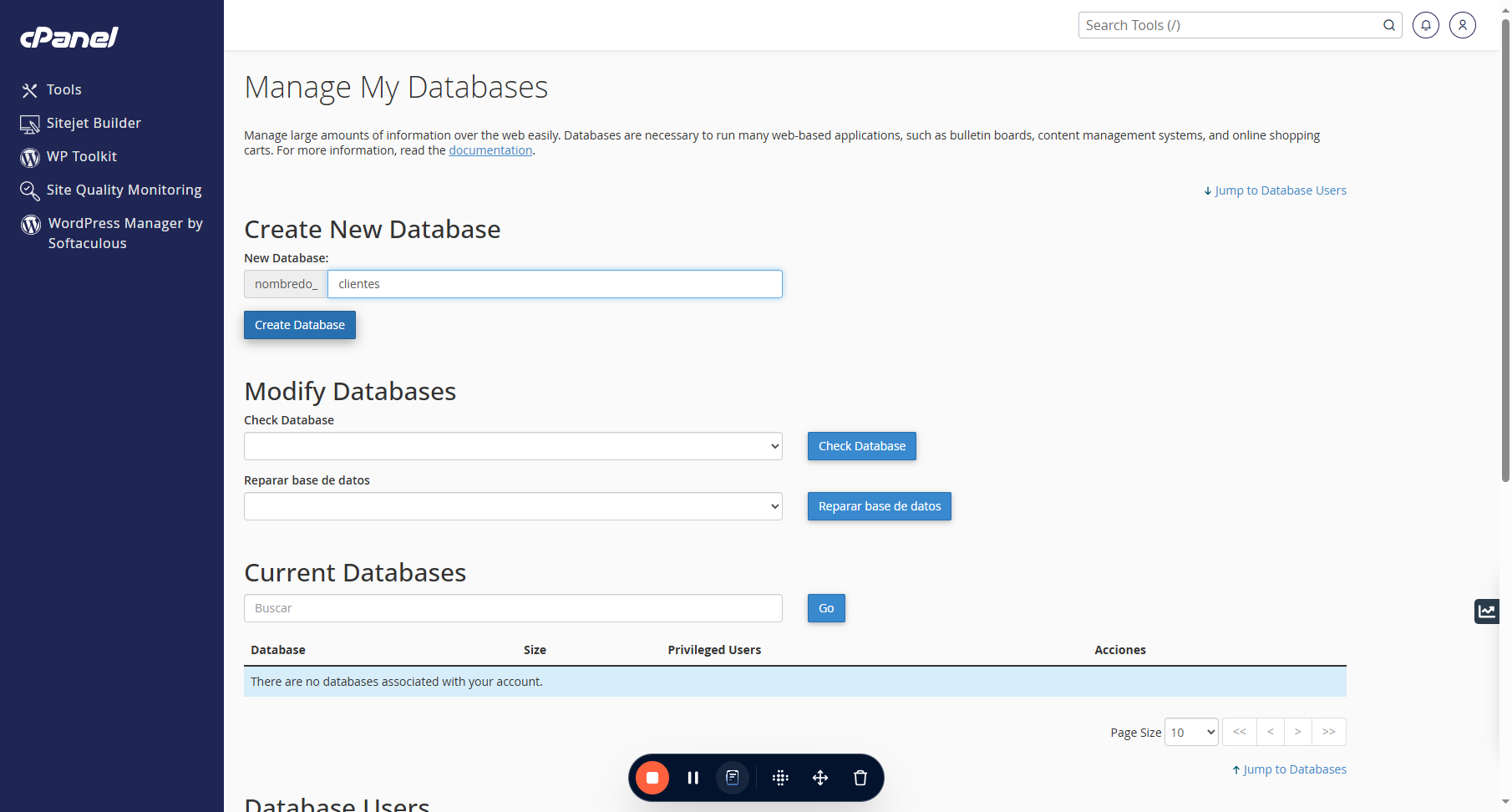Click the WordPress Manager logo icon
1512x812 pixels.
[31, 224]
